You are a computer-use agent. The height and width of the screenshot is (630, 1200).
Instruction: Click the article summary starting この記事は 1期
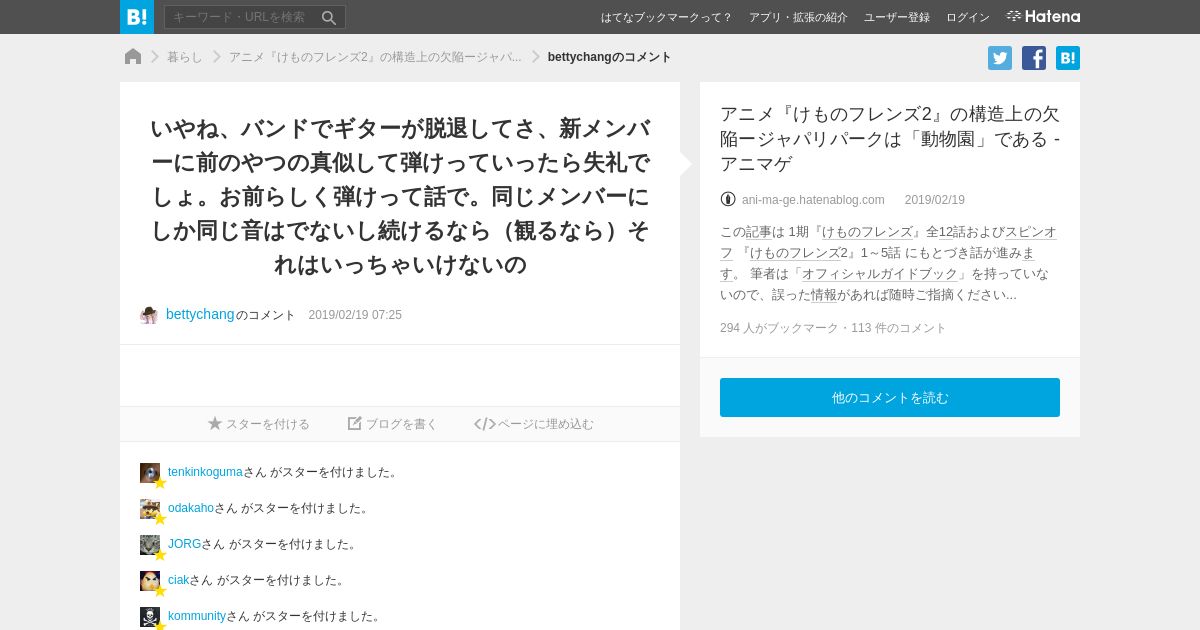[888, 263]
